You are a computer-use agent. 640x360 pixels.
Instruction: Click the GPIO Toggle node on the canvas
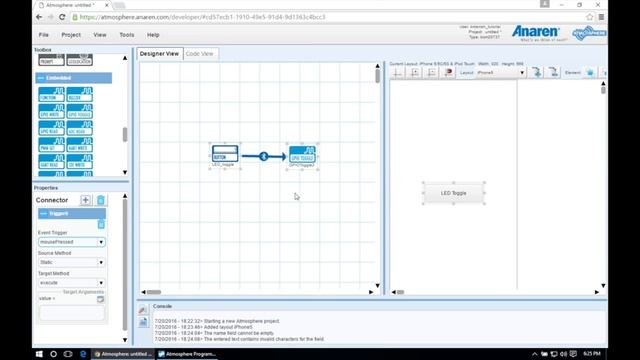(302, 154)
